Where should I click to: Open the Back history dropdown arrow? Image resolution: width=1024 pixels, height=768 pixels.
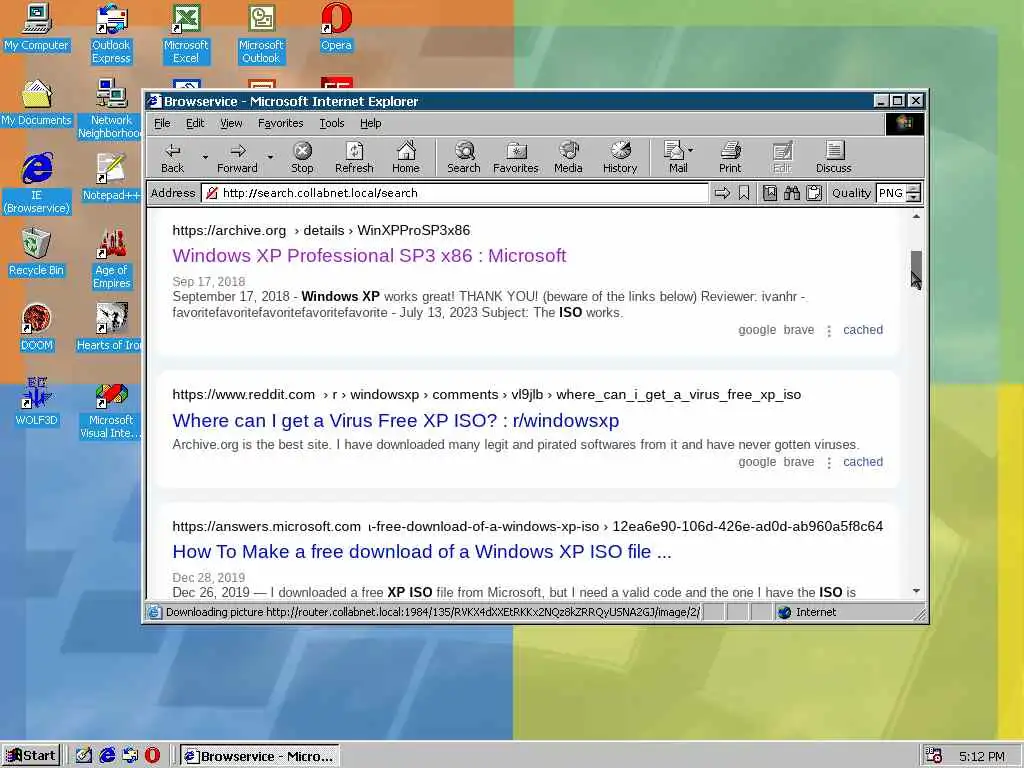[x=205, y=157]
